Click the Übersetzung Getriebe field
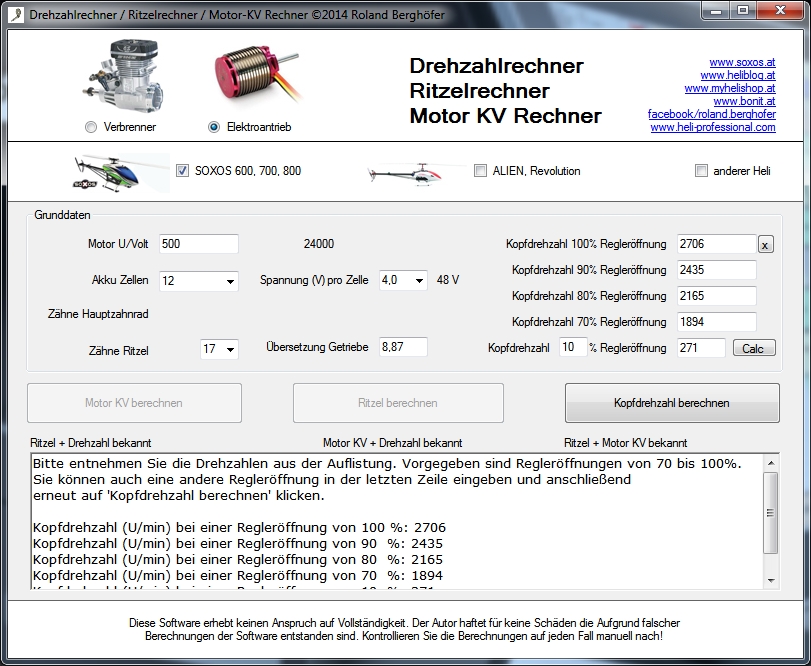This screenshot has height=666, width=811. [x=403, y=347]
